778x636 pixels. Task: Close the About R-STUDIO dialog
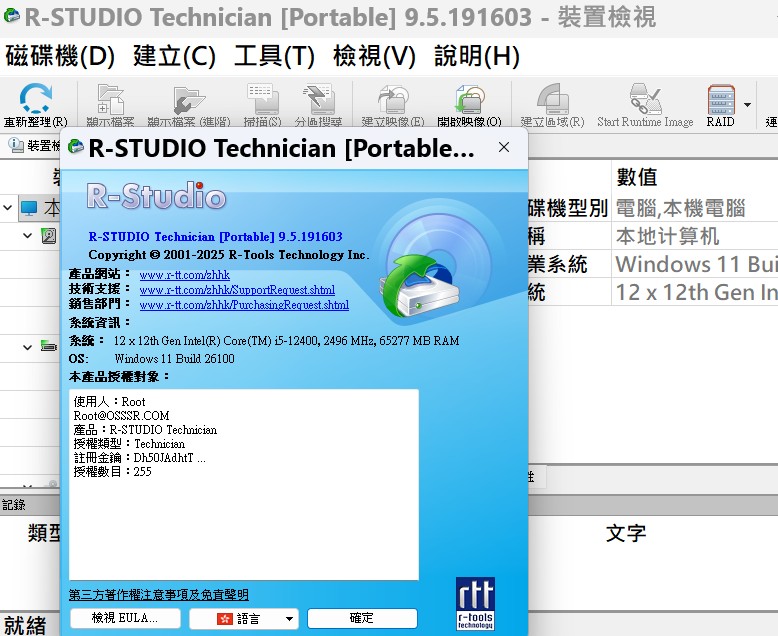point(504,148)
